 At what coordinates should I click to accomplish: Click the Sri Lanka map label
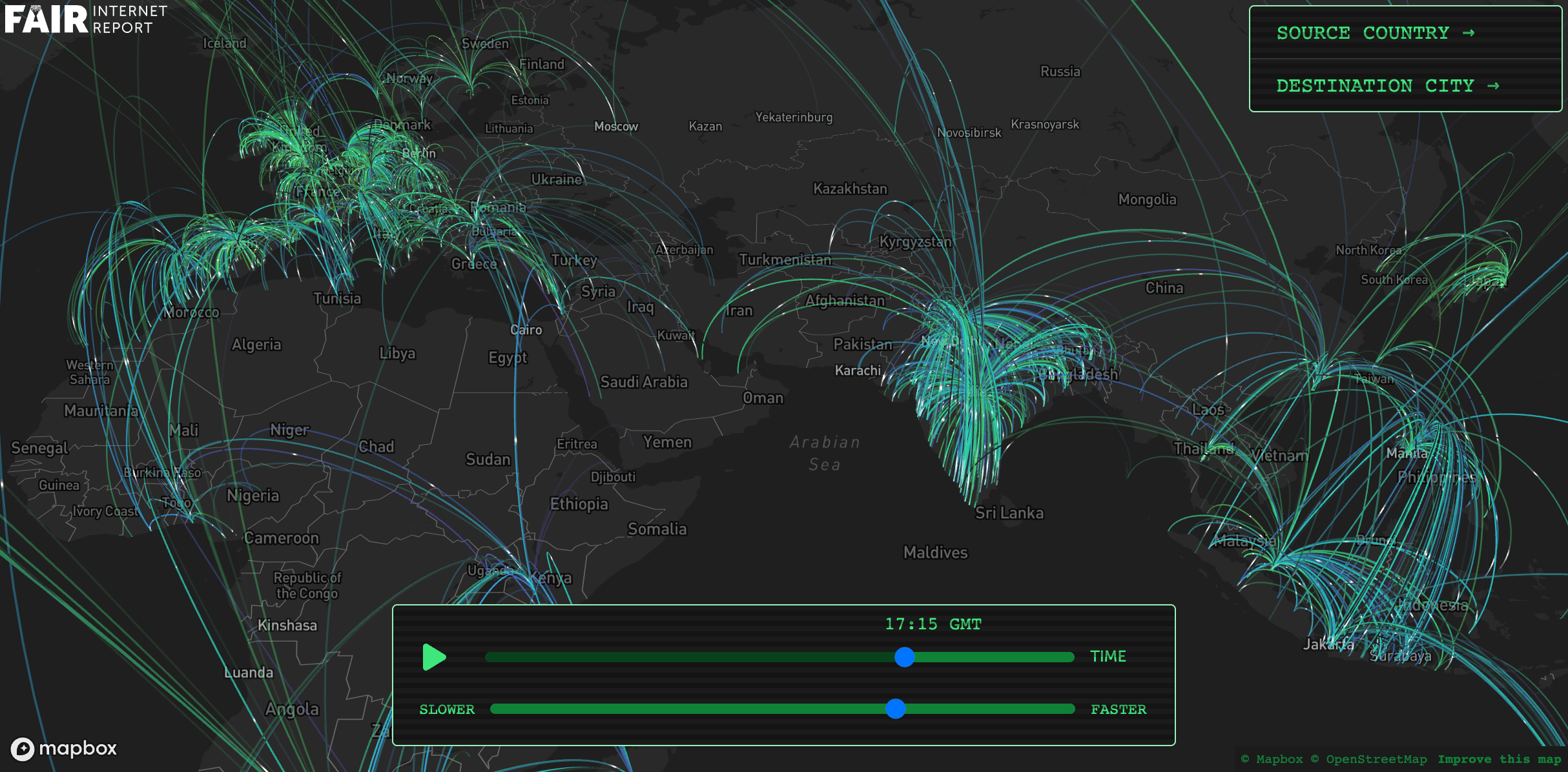1009,513
